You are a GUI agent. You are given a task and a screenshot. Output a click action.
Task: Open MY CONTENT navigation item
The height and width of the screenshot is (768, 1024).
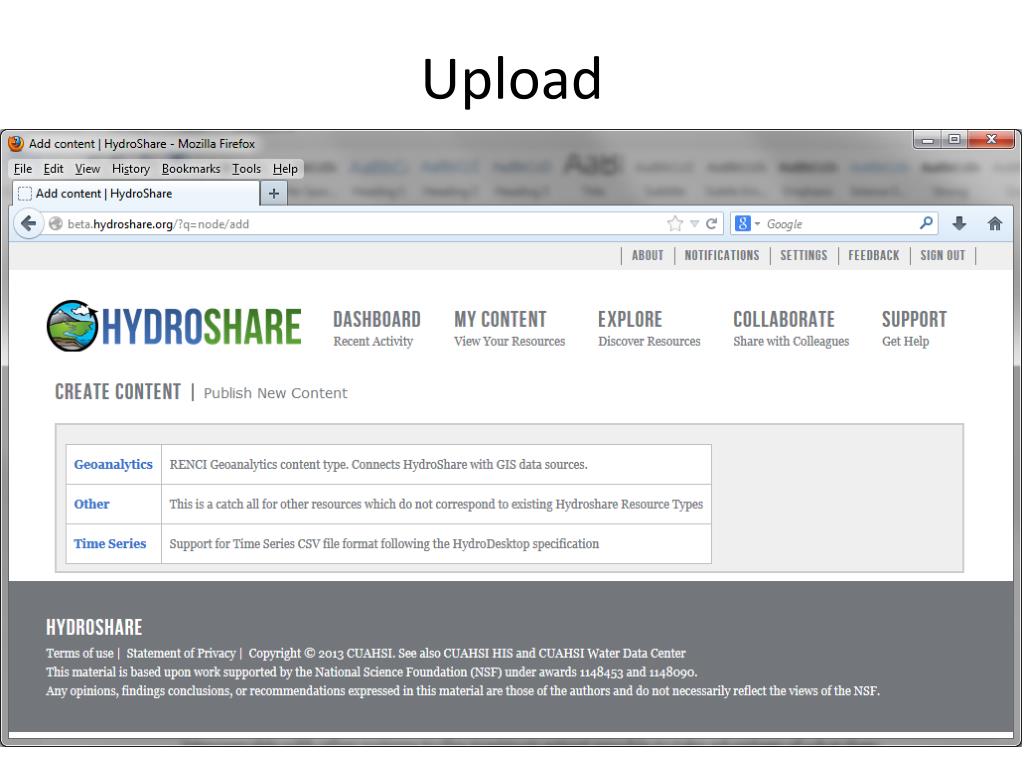point(509,328)
